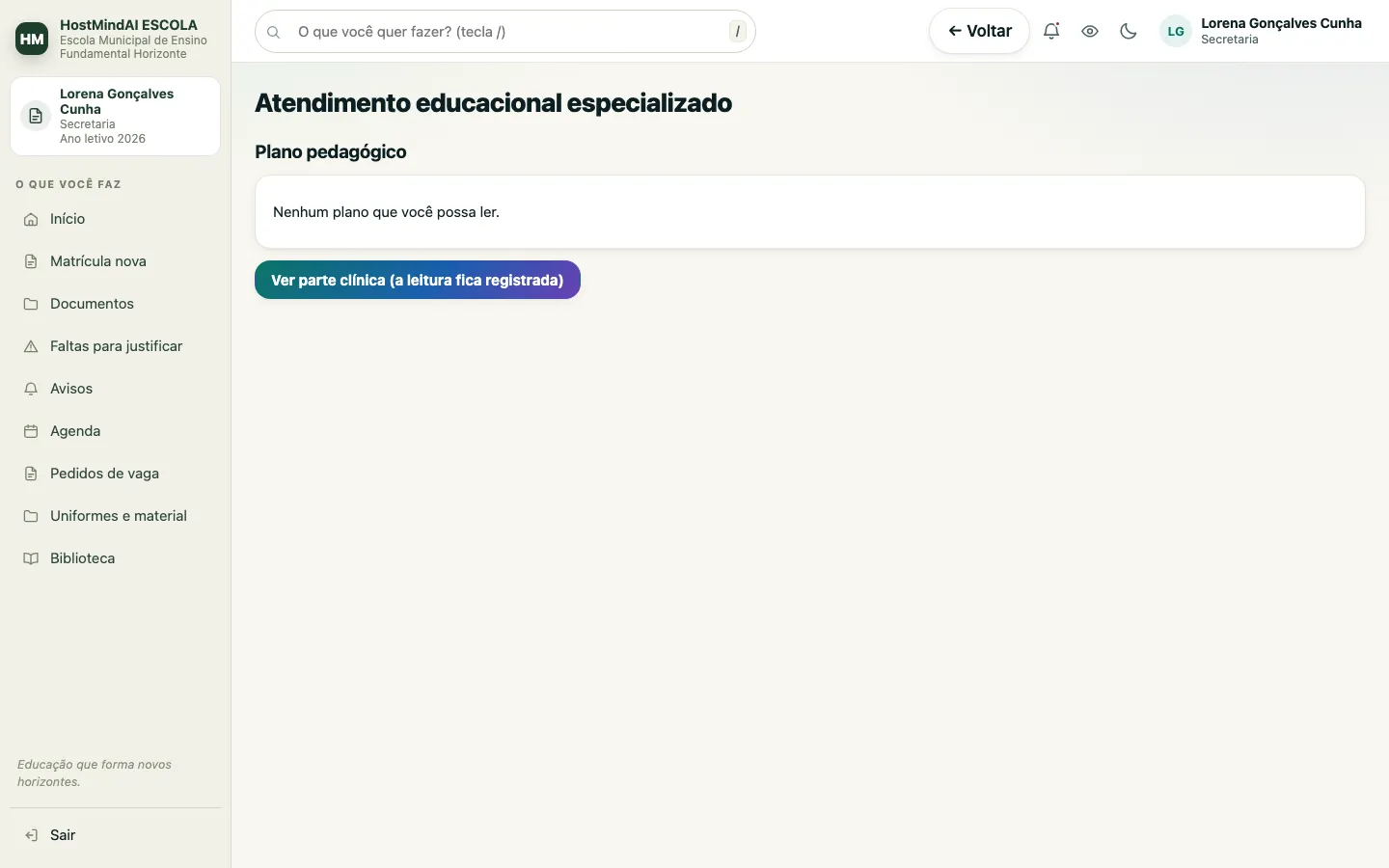The width and height of the screenshot is (1389, 868).
Task: Open Lorena Gonçalves Cunha sidebar profile card
Action: 116,116
